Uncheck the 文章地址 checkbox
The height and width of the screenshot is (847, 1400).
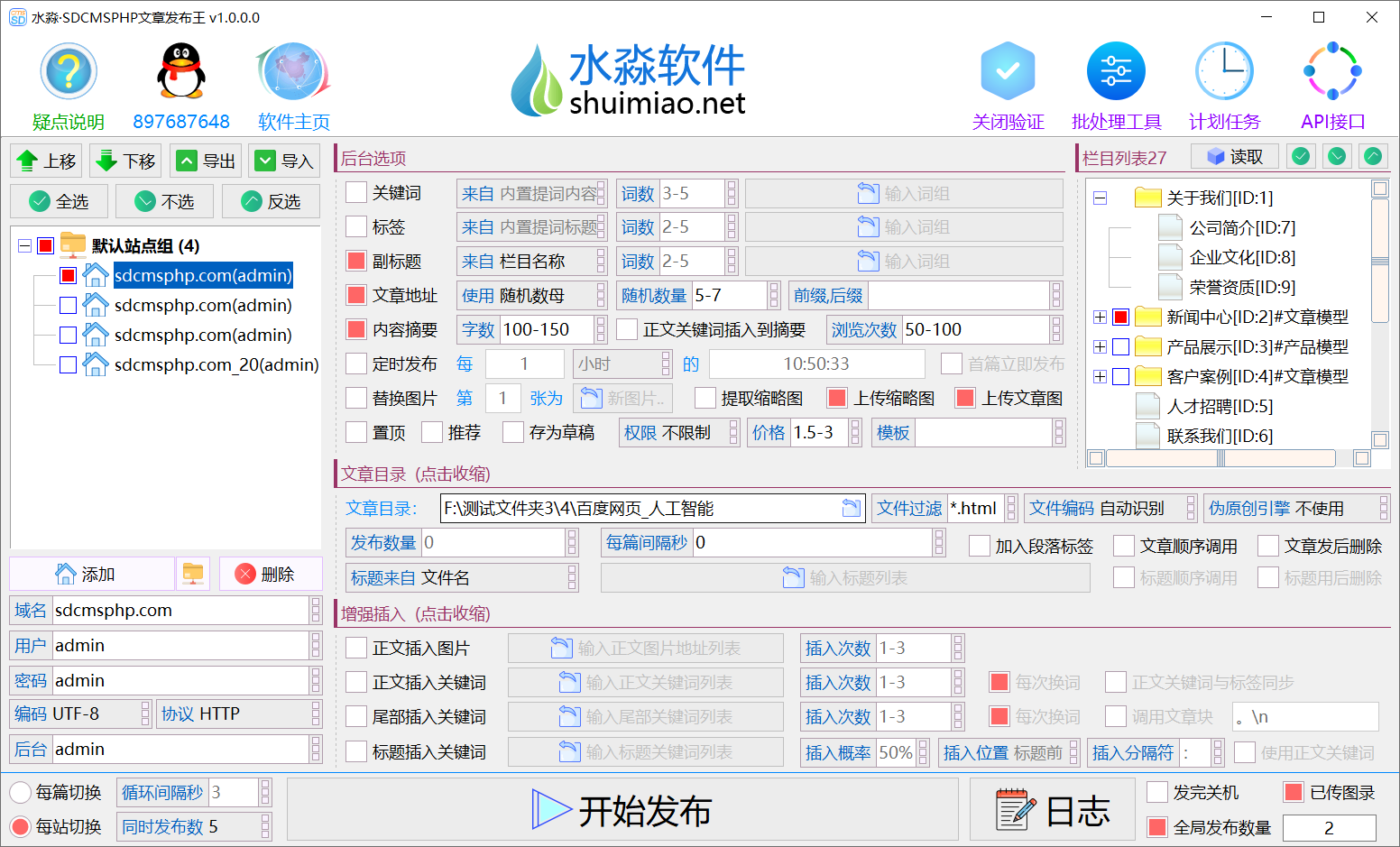tap(356, 295)
